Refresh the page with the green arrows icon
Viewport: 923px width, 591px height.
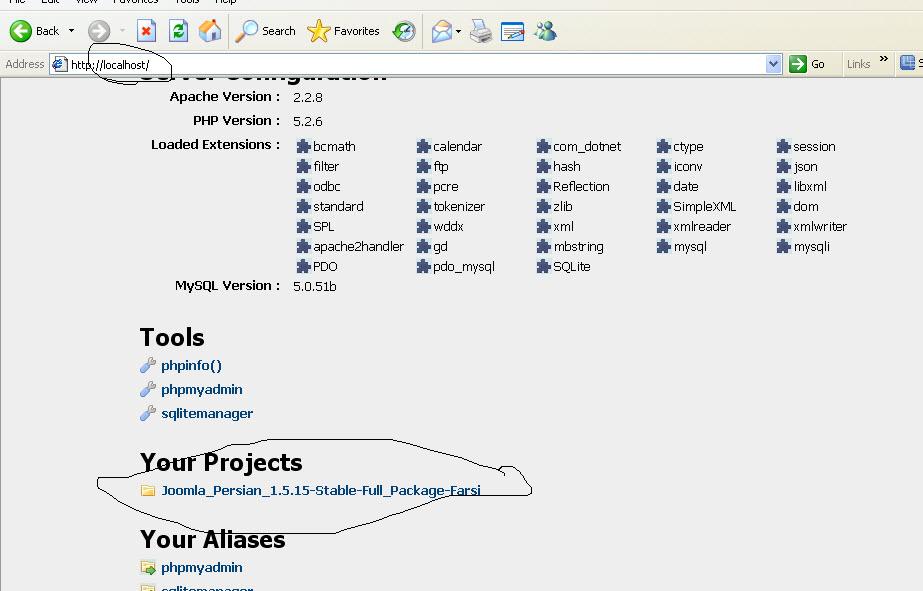tap(178, 31)
